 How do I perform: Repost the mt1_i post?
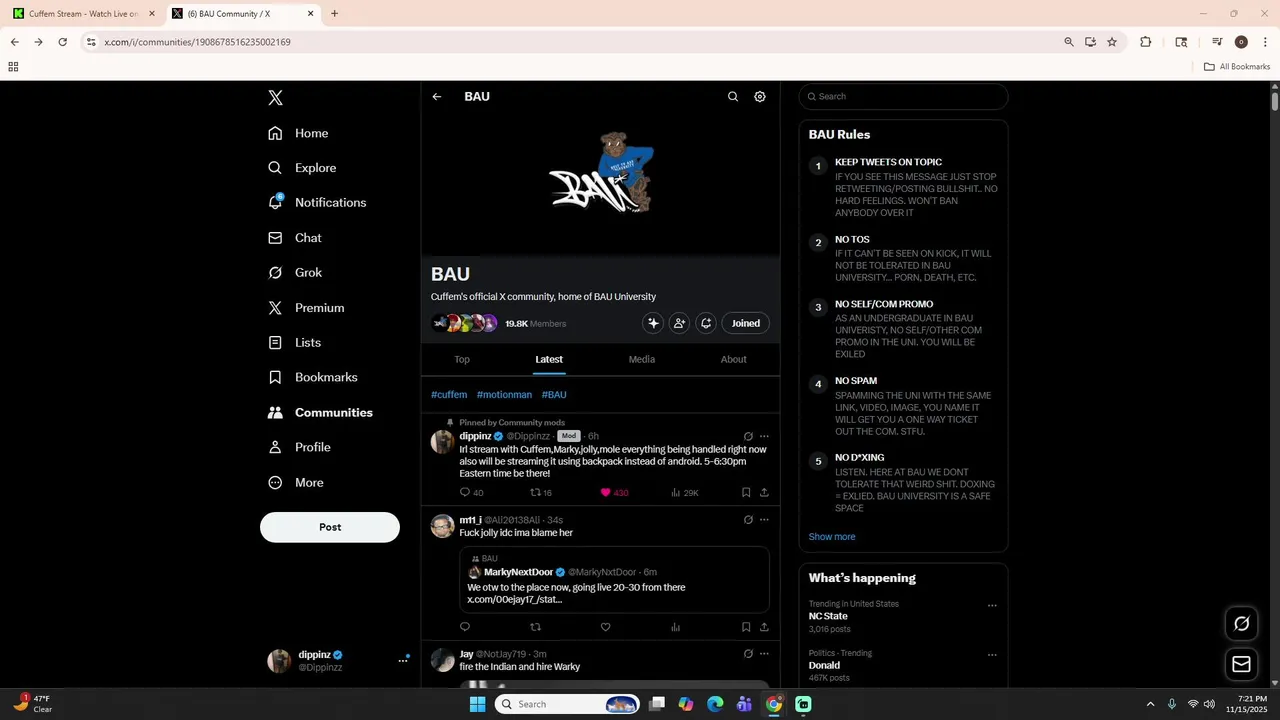[x=535, y=627]
